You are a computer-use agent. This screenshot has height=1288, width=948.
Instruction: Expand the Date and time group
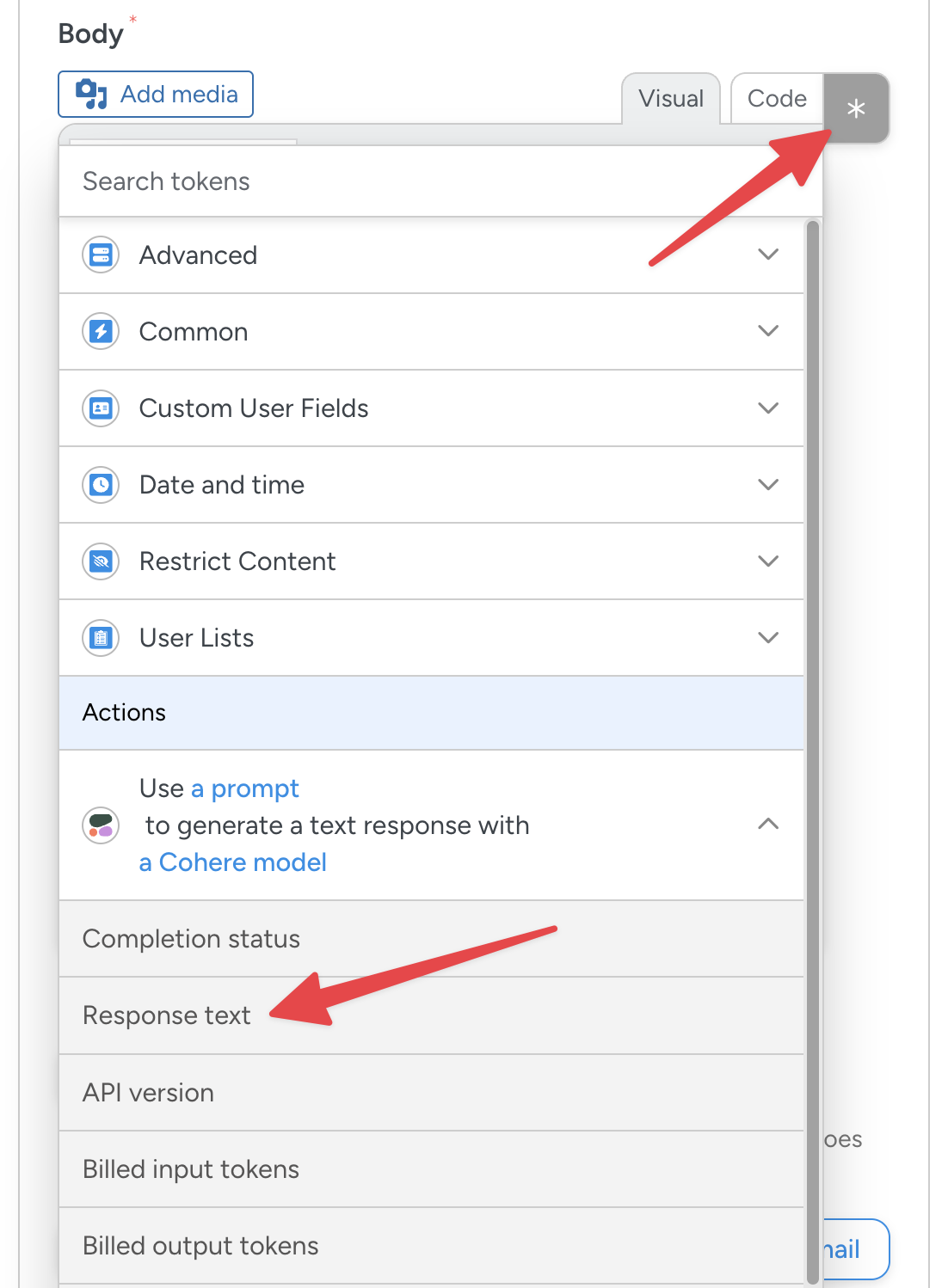(767, 485)
